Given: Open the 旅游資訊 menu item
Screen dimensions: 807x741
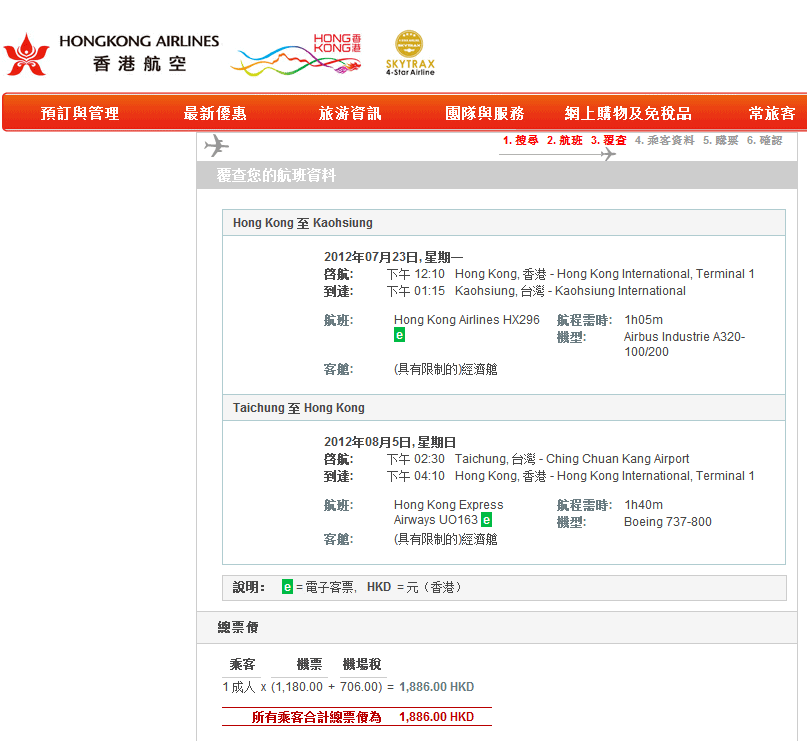Looking at the screenshot, I should click(350, 113).
